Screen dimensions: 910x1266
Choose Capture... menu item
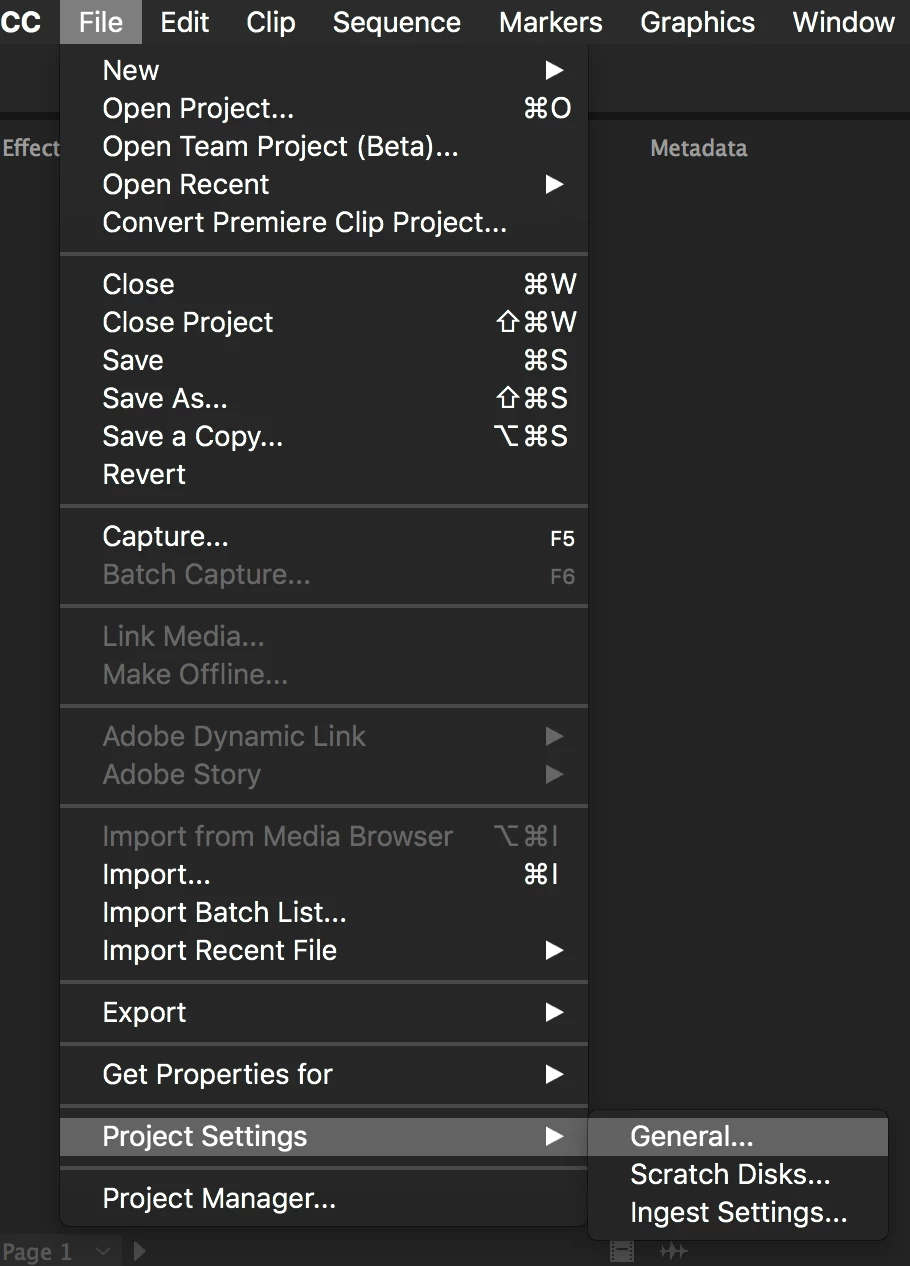[324, 536]
